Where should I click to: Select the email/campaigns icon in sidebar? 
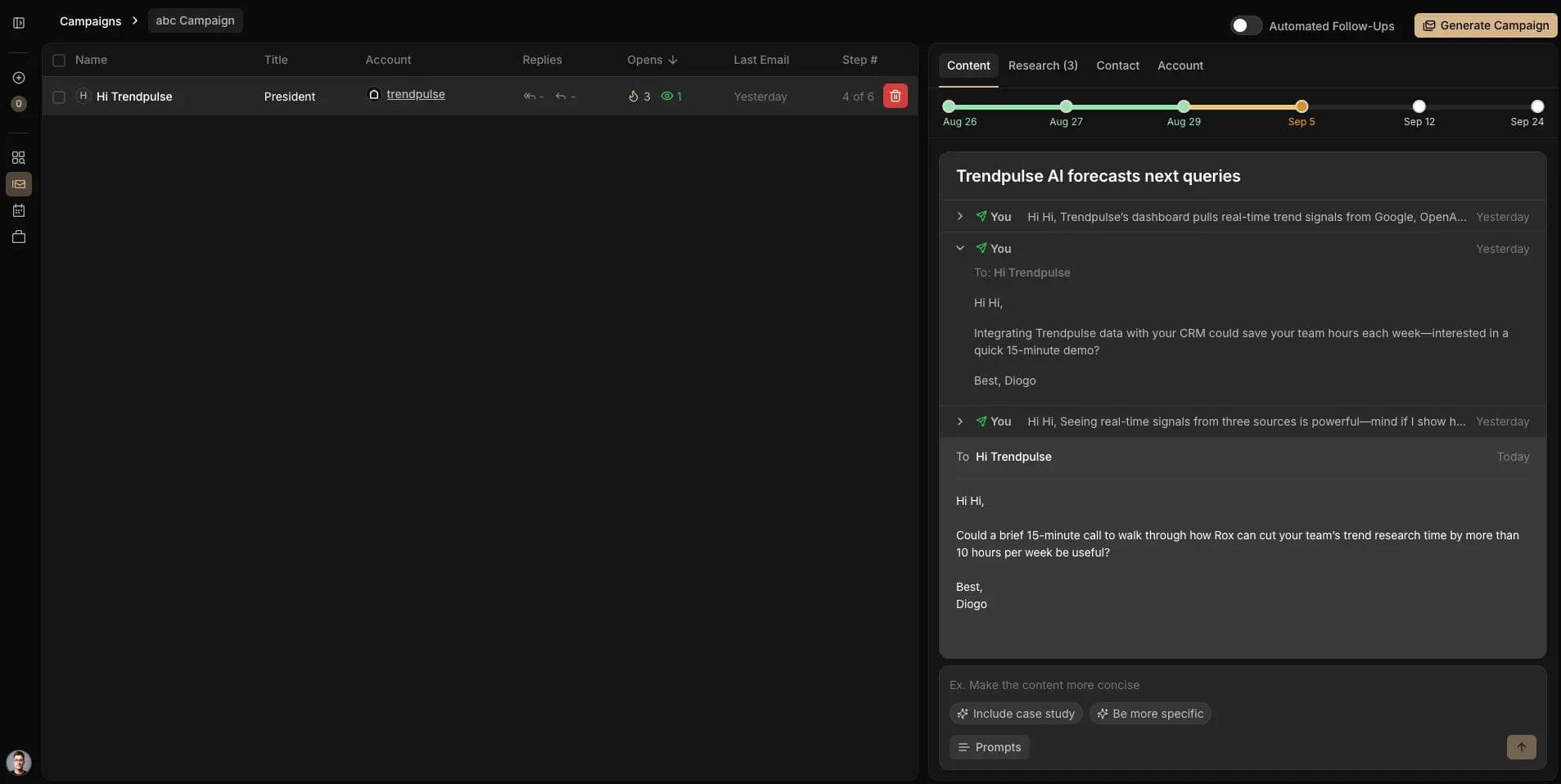click(x=18, y=184)
